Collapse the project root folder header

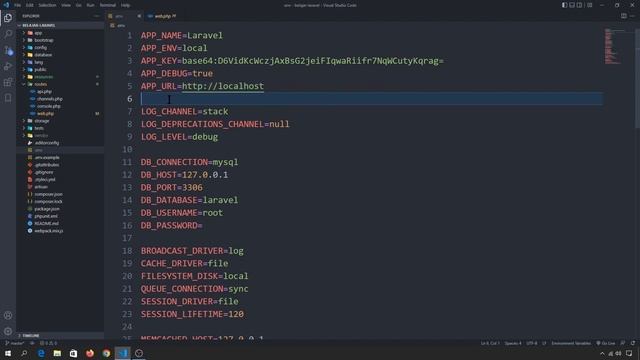pos(60,25)
